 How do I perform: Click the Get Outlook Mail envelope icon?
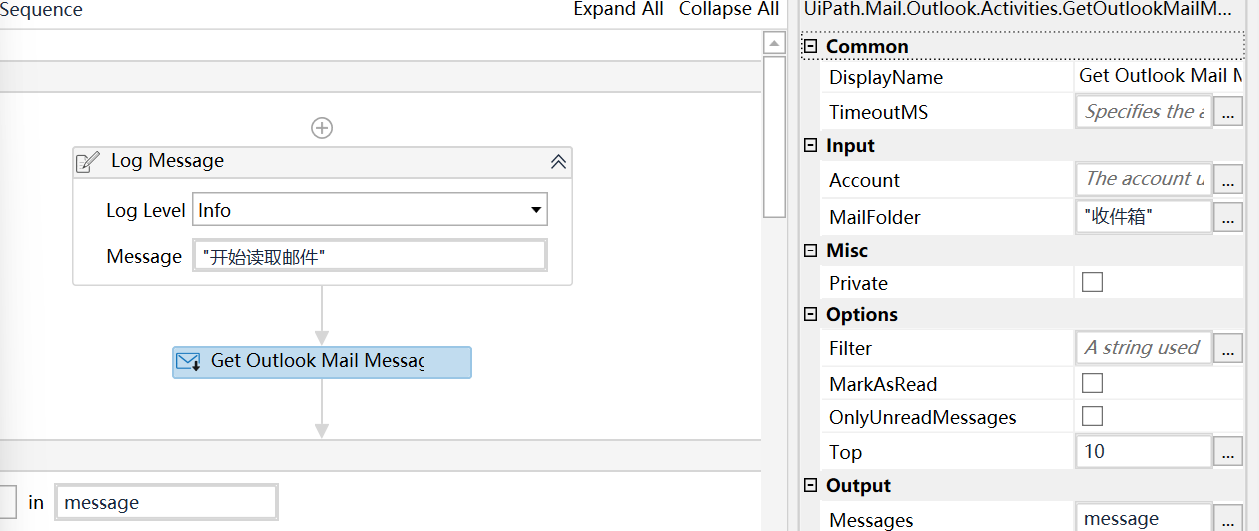point(188,361)
